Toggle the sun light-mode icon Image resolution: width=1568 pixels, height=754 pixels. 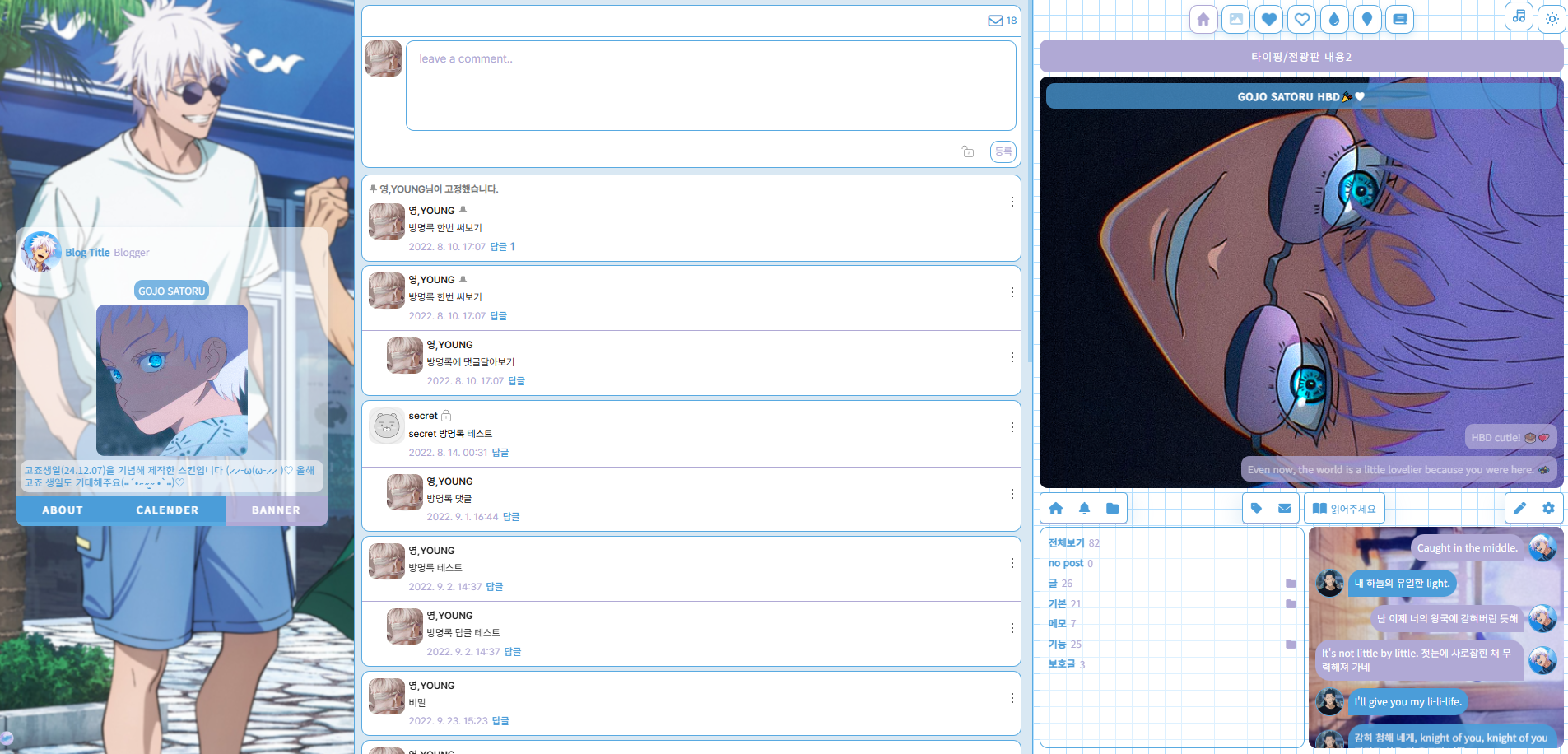pos(1552,19)
